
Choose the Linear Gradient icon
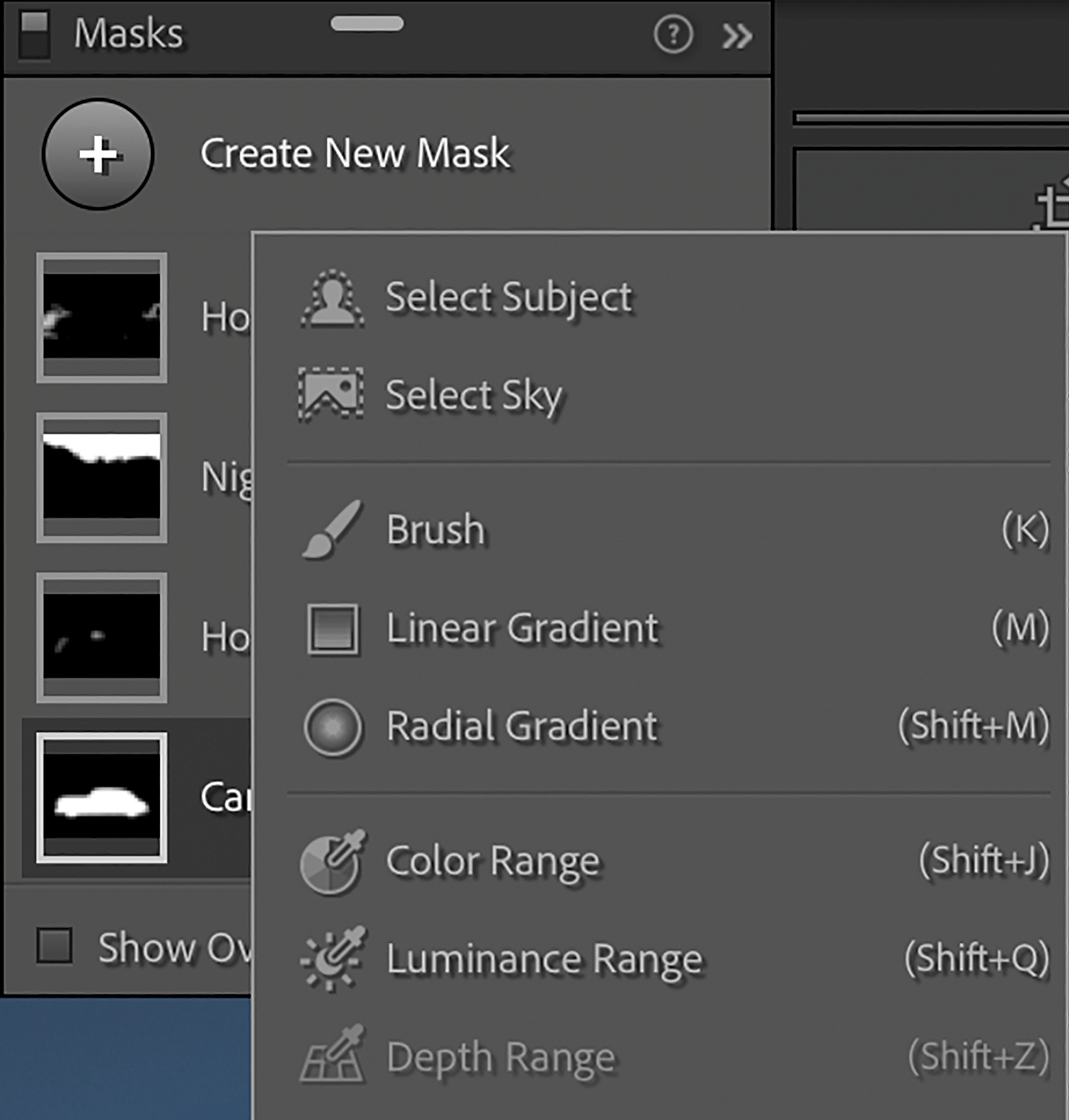(x=332, y=628)
